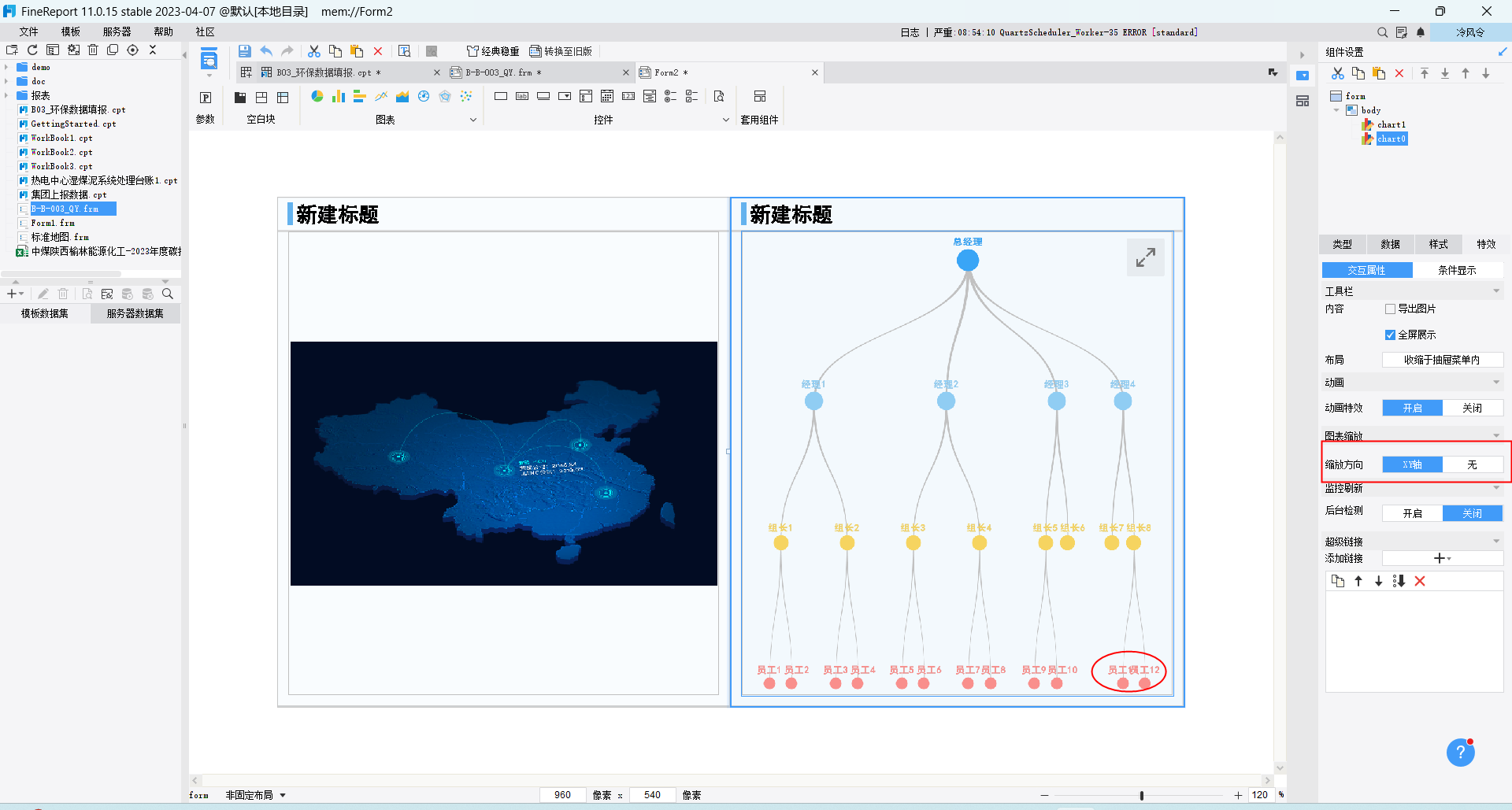Click the 模板数据集 tab button
The width and height of the screenshot is (1512, 810).
45,313
